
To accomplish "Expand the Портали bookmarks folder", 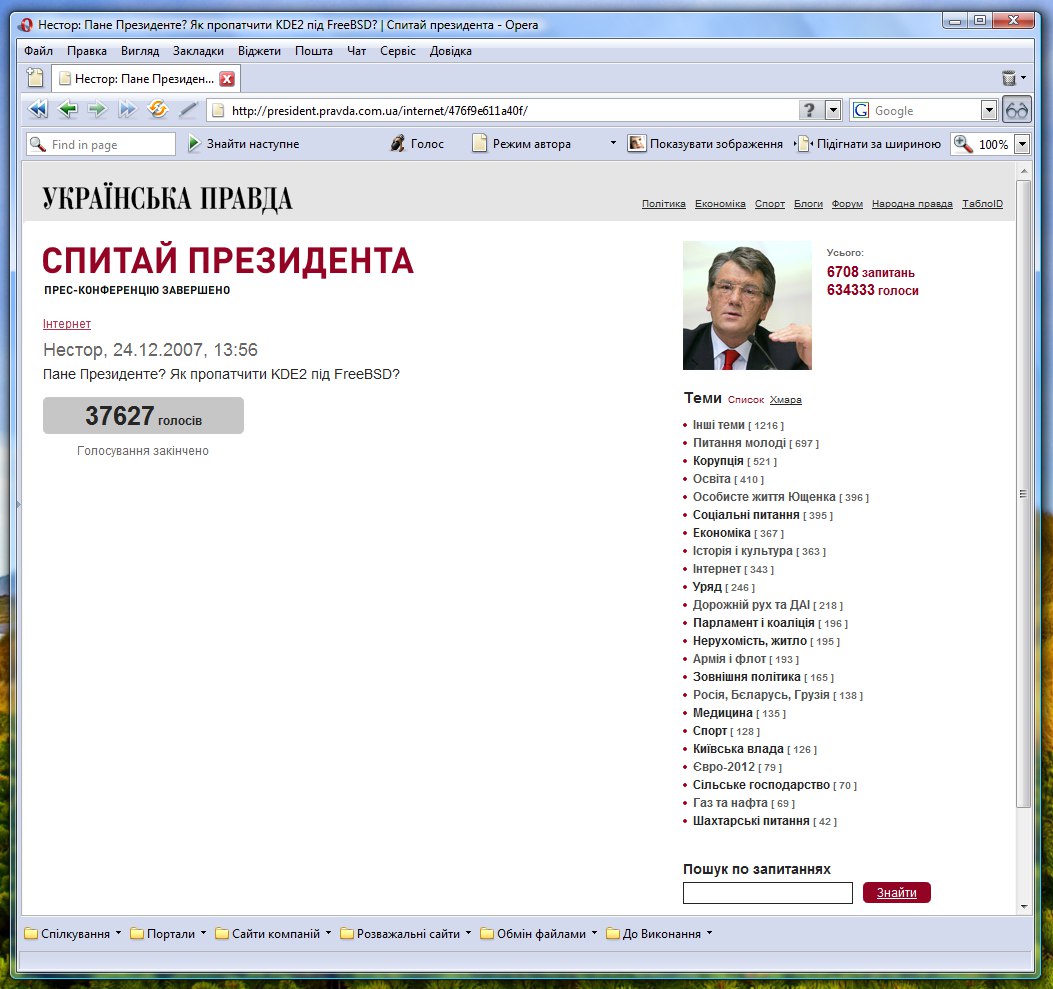I will click(x=168, y=933).
